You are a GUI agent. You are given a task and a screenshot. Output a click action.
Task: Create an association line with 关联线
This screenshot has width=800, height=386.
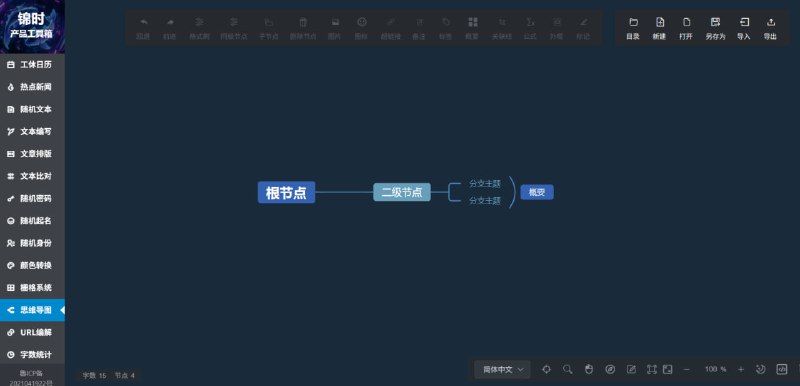(502, 28)
